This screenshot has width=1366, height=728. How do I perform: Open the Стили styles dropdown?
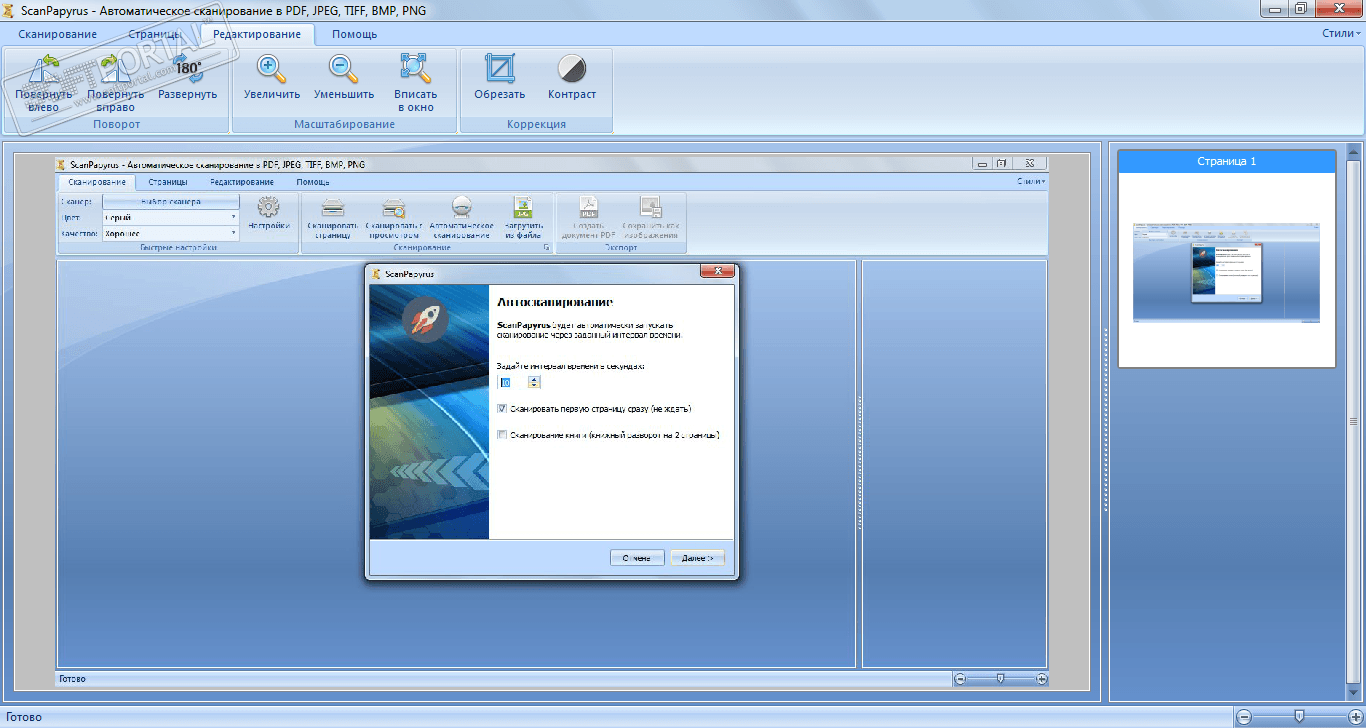click(1341, 34)
